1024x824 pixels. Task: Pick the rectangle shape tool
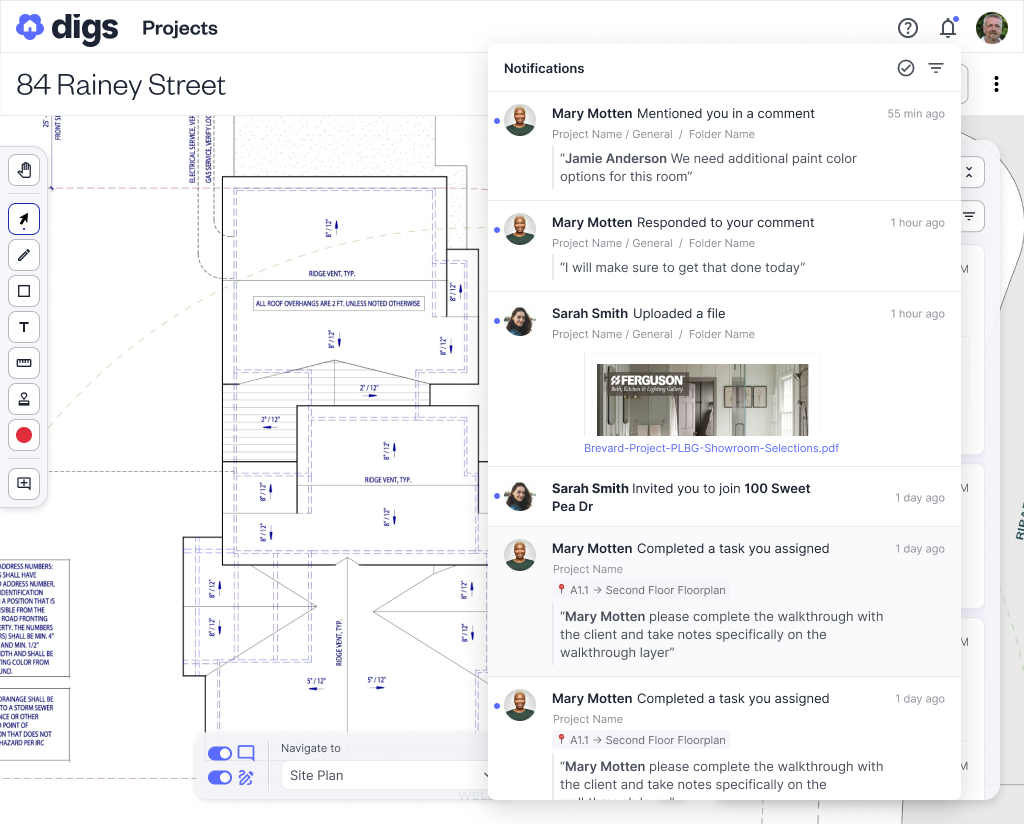click(x=24, y=292)
